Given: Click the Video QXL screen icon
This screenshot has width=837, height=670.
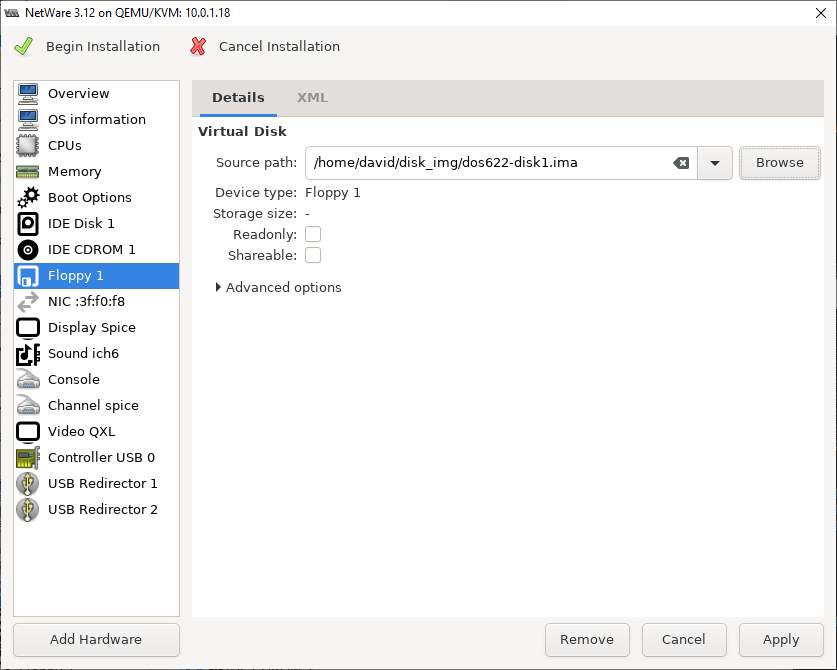Looking at the screenshot, I should coord(28,432).
